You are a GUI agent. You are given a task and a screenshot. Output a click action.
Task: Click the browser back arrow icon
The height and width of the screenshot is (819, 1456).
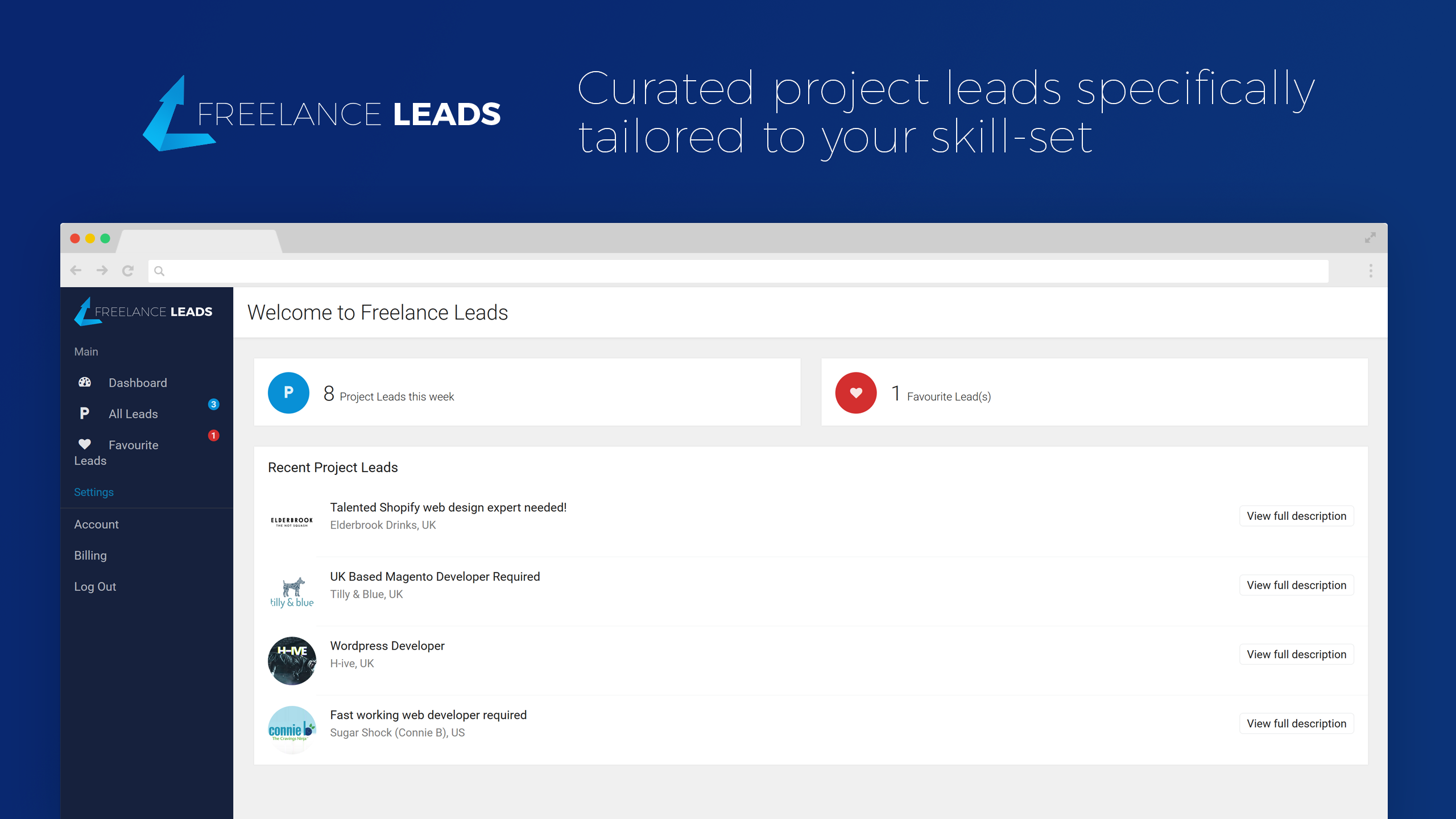(76, 271)
